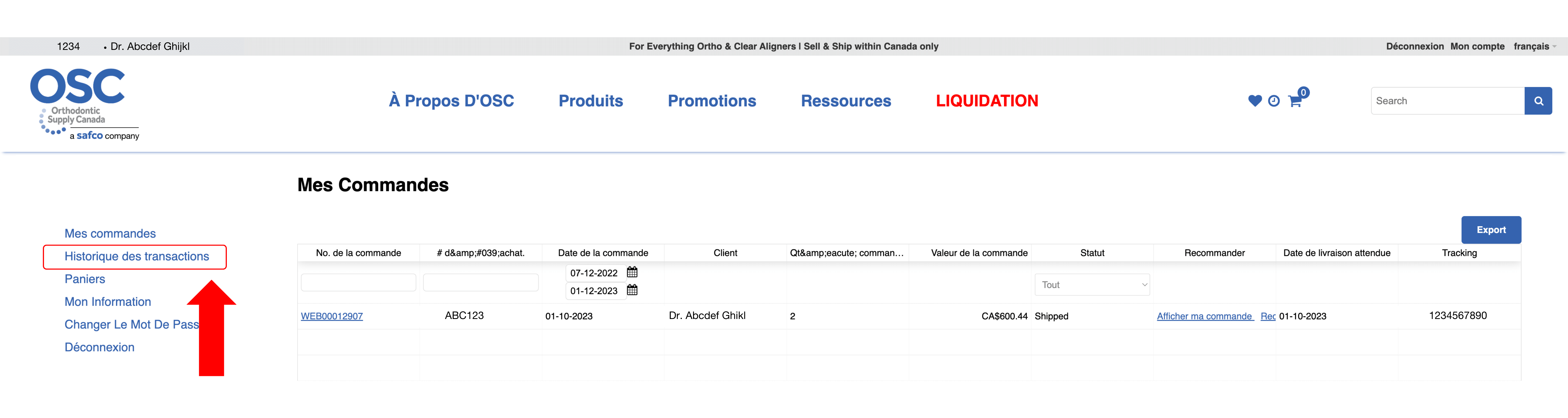Click the blue search magnifier button
The width and height of the screenshot is (1568, 418).
coord(1538,101)
